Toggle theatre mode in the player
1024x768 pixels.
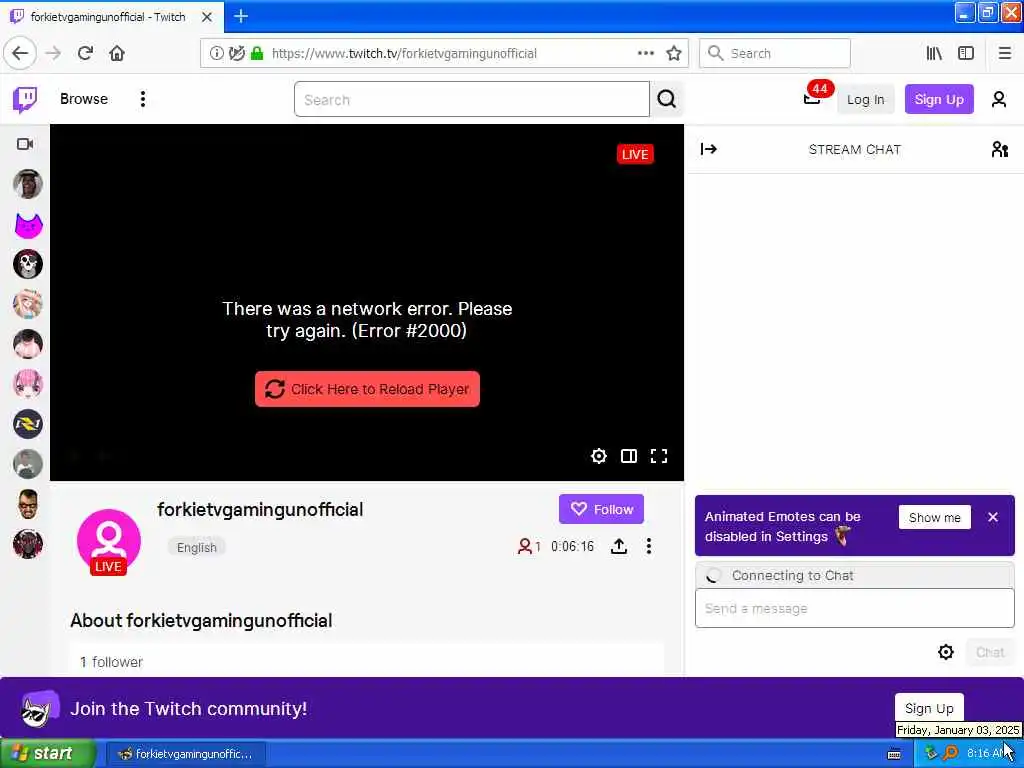pyautogui.click(x=628, y=456)
